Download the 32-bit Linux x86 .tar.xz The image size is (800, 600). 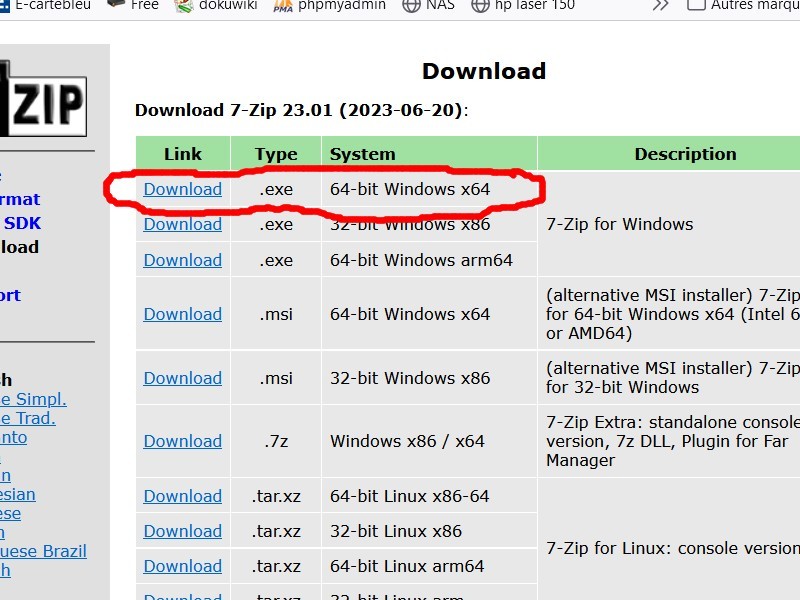click(x=182, y=531)
